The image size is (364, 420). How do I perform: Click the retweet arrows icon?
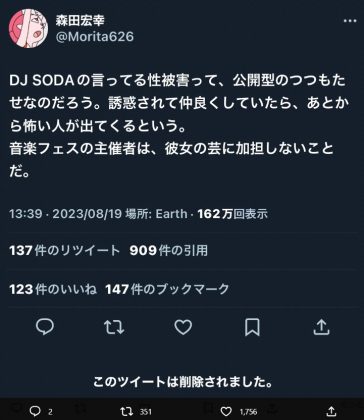point(114,327)
